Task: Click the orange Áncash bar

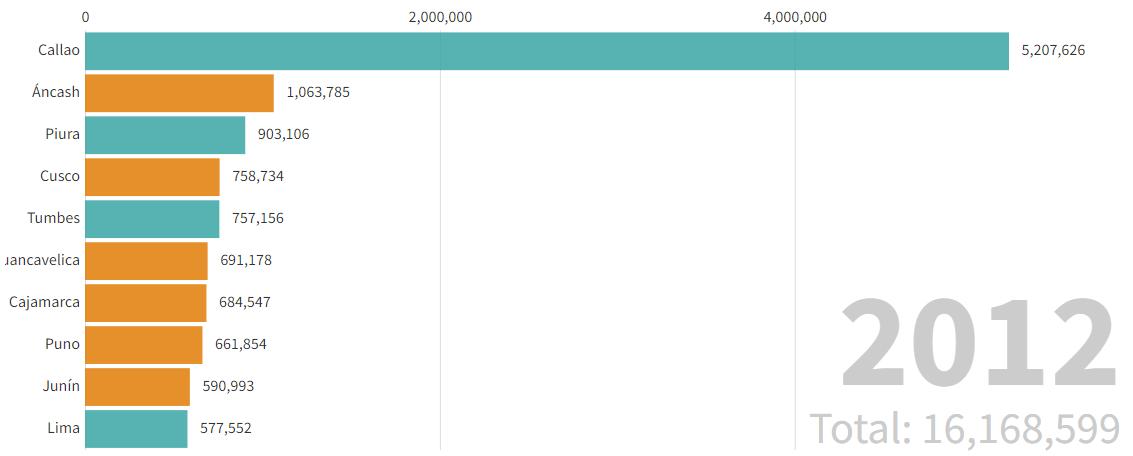Action: tap(179, 93)
